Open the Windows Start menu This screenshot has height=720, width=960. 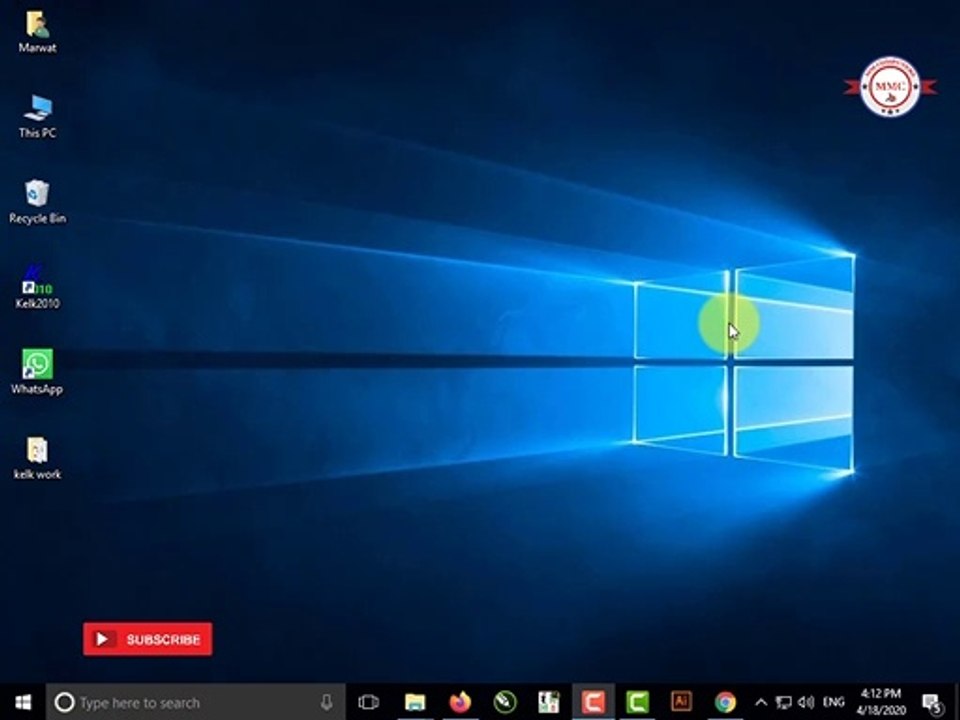point(23,702)
